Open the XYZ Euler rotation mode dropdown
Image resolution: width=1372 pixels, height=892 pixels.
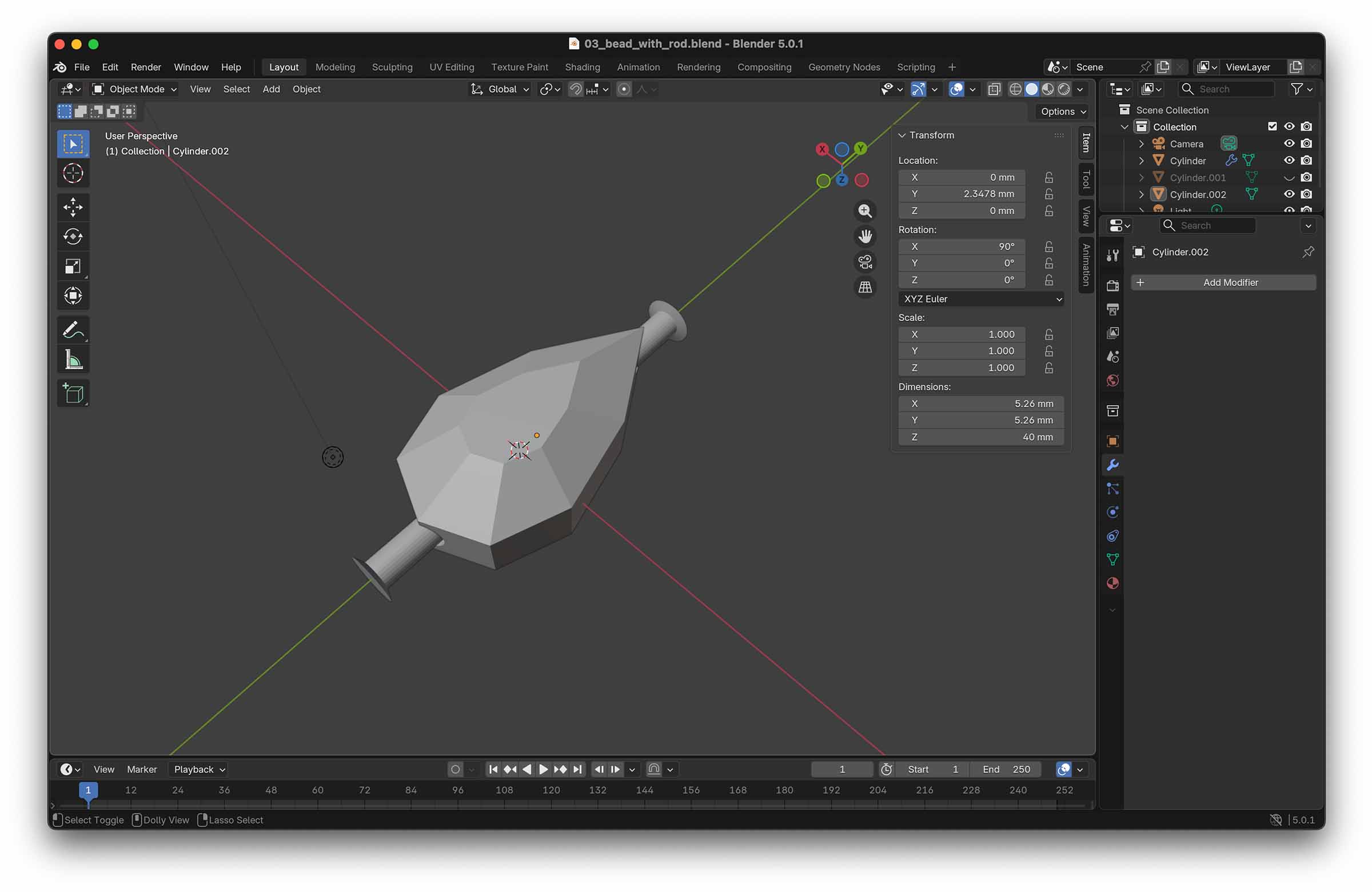(x=981, y=299)
